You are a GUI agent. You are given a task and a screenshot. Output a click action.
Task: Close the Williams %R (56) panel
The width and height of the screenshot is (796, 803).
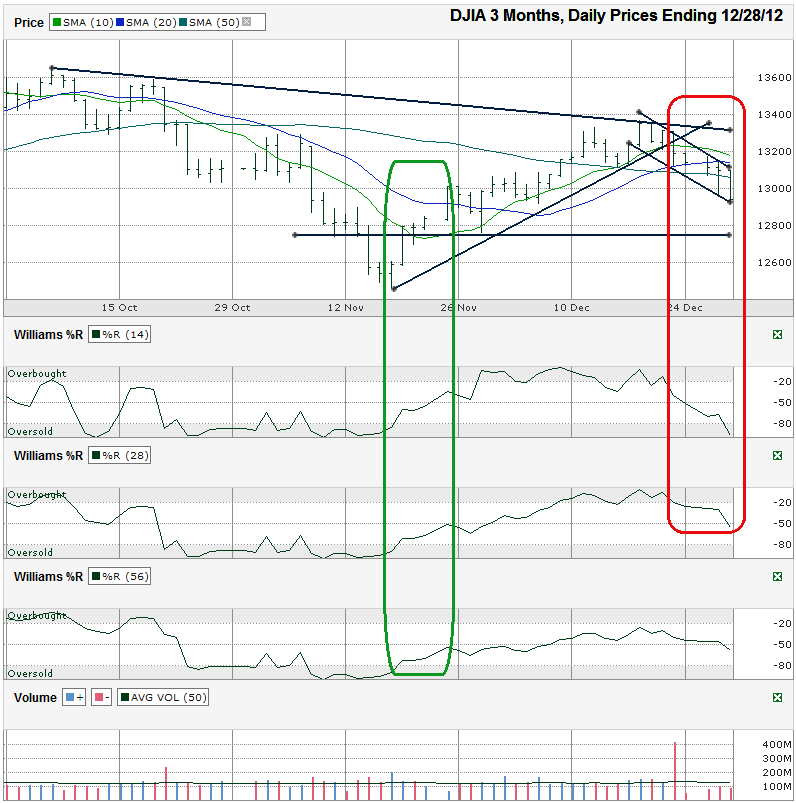click(x=777, y=577)
